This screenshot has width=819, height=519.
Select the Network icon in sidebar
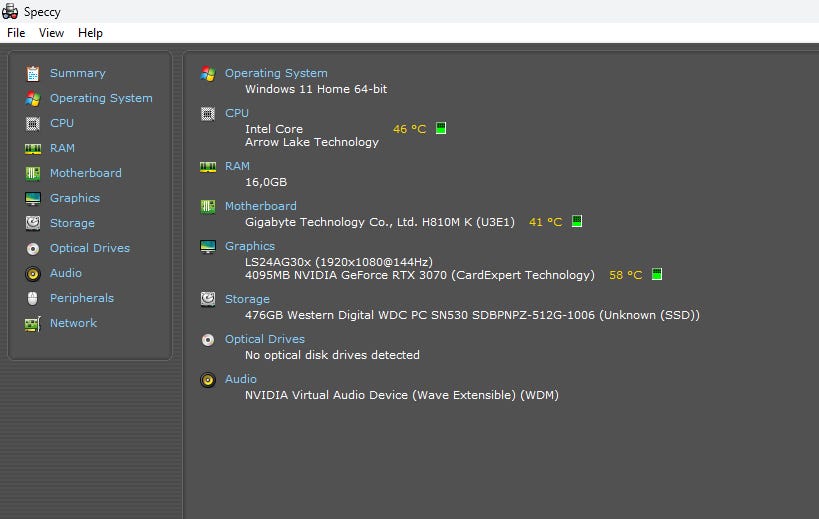(x=33, y=323)
